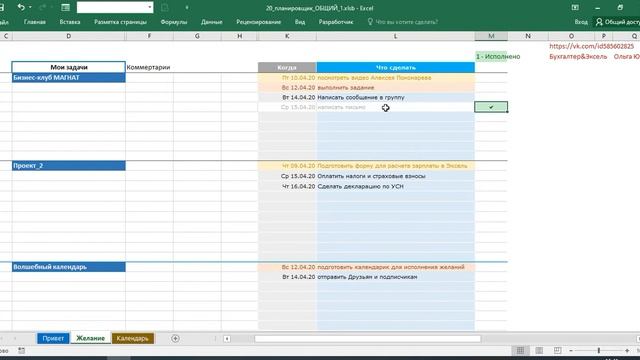Click the Бухгалтер&Эксель text

tap(578, 57)
